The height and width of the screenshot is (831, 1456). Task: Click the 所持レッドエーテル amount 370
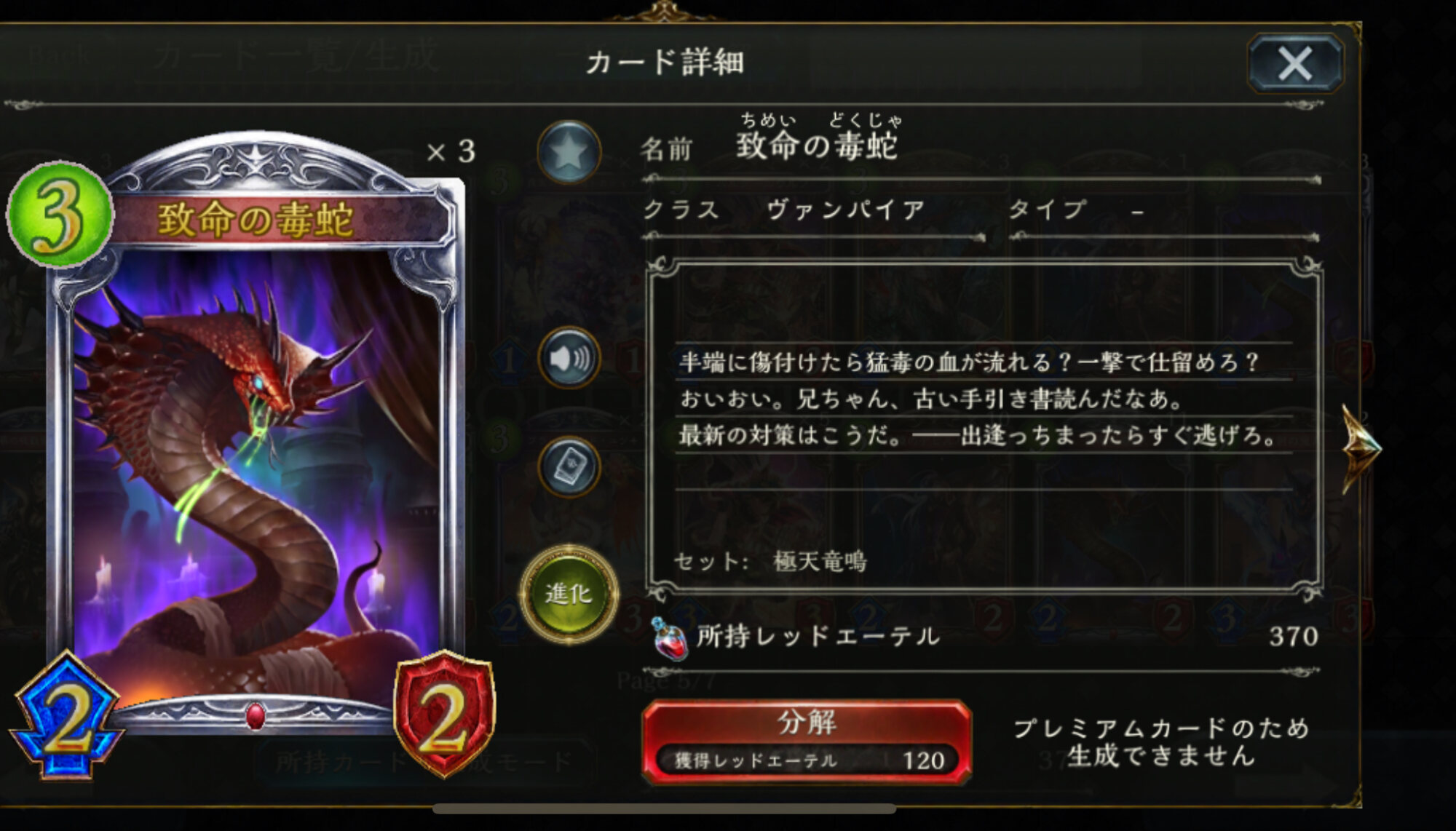pyautogui.click(x=1294, y=637)
